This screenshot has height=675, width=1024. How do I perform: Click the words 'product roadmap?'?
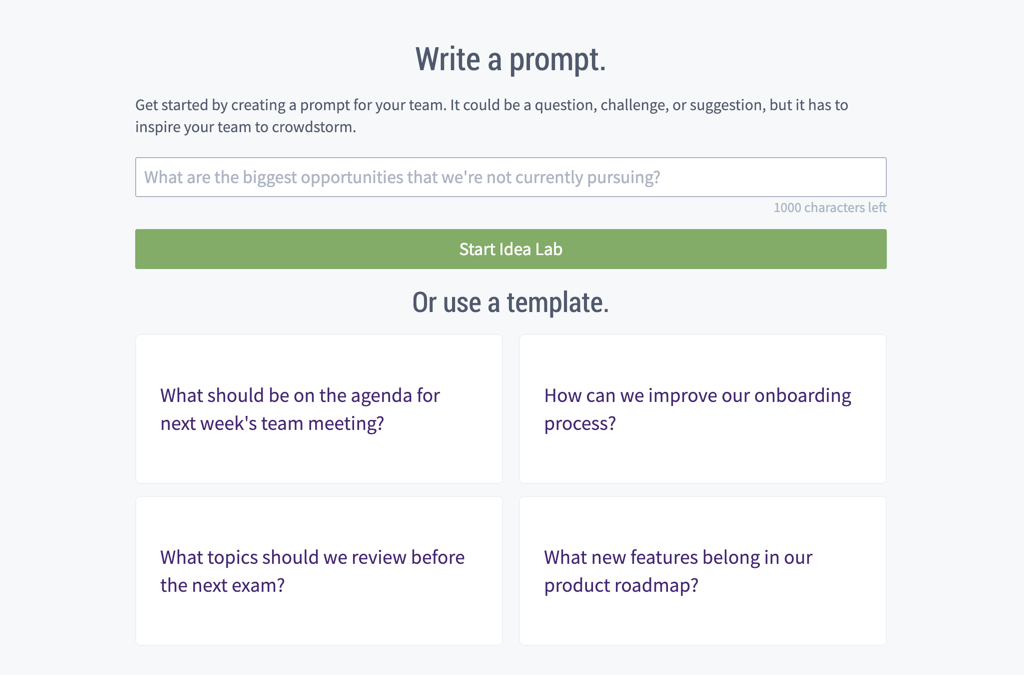point(621,586)
